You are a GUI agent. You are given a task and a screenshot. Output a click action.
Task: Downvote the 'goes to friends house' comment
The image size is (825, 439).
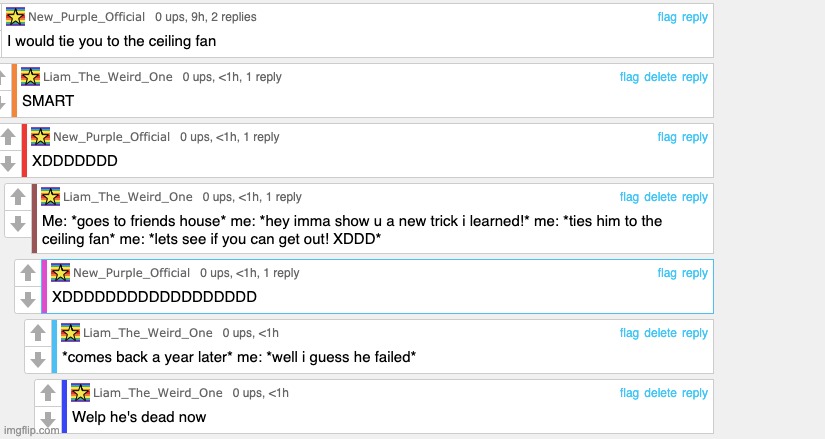coord(18,223)
